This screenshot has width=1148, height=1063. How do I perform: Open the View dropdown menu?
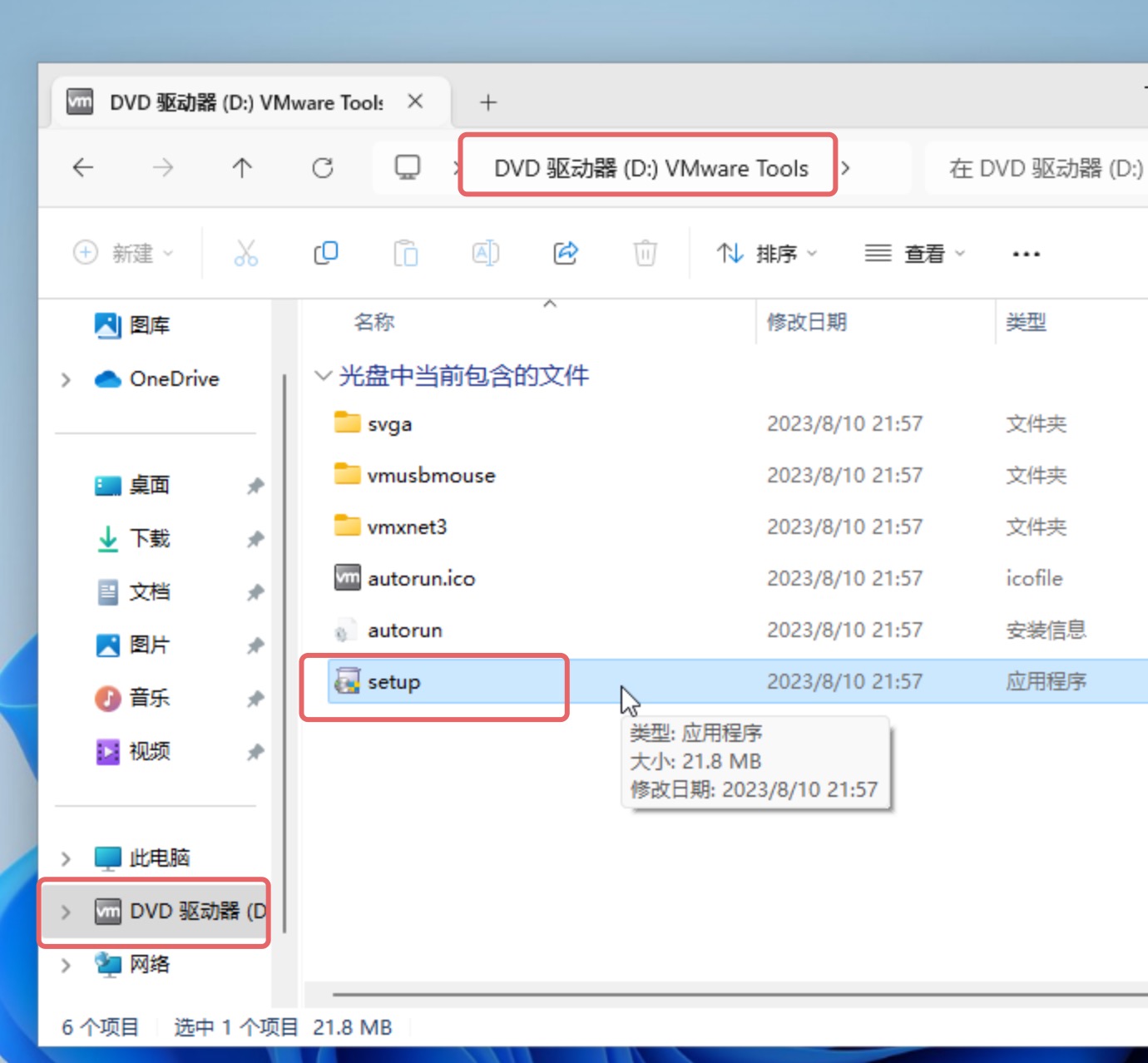pyautogui.click(x=914, y=253)
